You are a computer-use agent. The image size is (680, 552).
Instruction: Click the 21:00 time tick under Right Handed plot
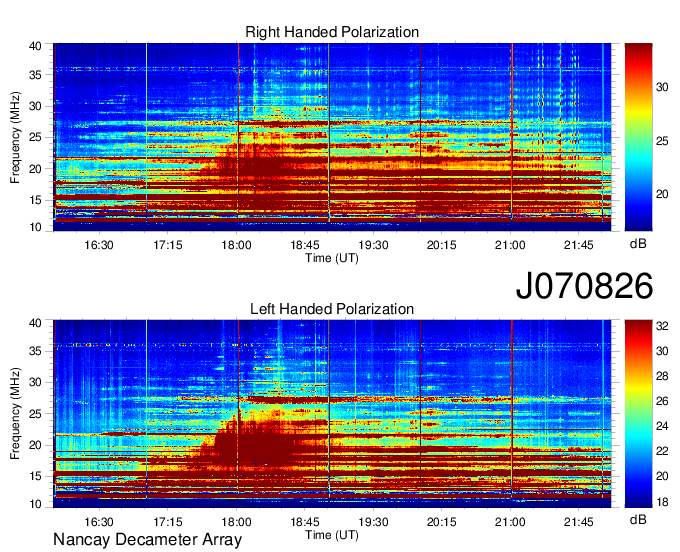(x=510, y=245)
